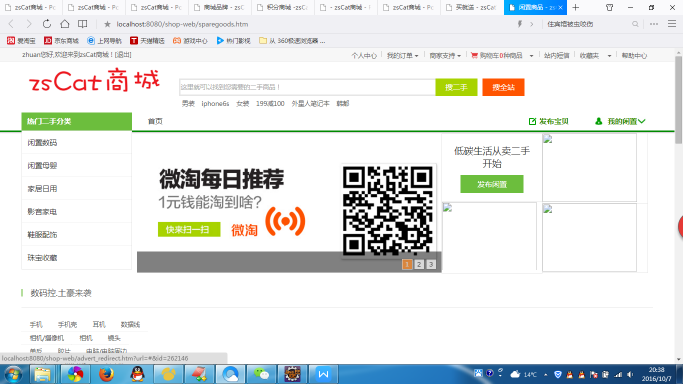The height and width of the screenshot is (384, 683).
Task: Switch to the 商城品牌 tab
Action: tap(220, 7)
